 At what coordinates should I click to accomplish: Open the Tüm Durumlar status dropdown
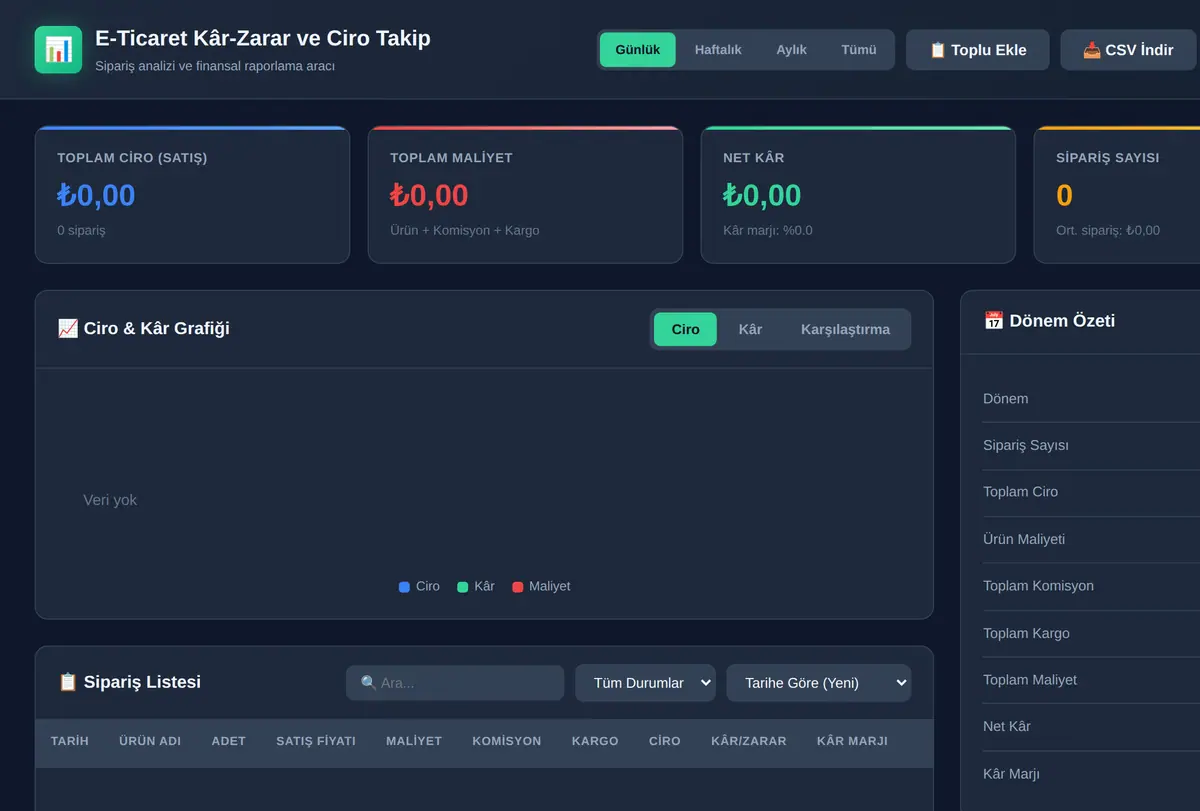click(645, 683)
